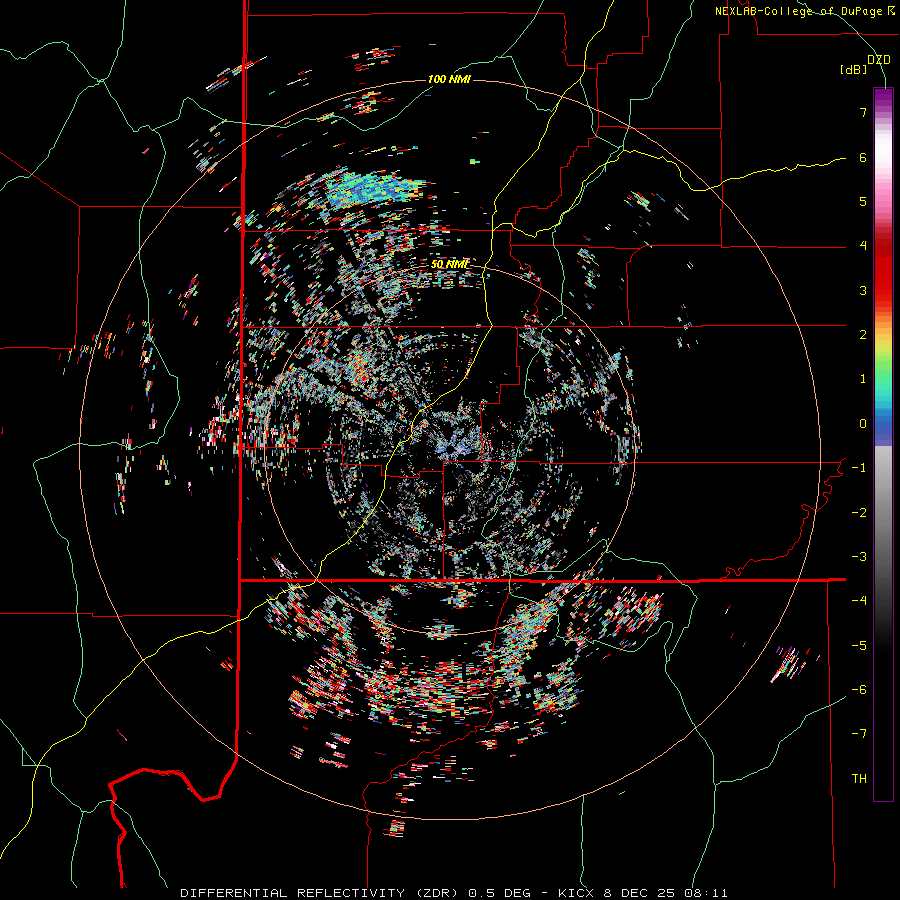Image resolution: width=900 pixels, height=900 pixels.
Task: Click the 6 value on color scale
Action: (x=863, y=157)
